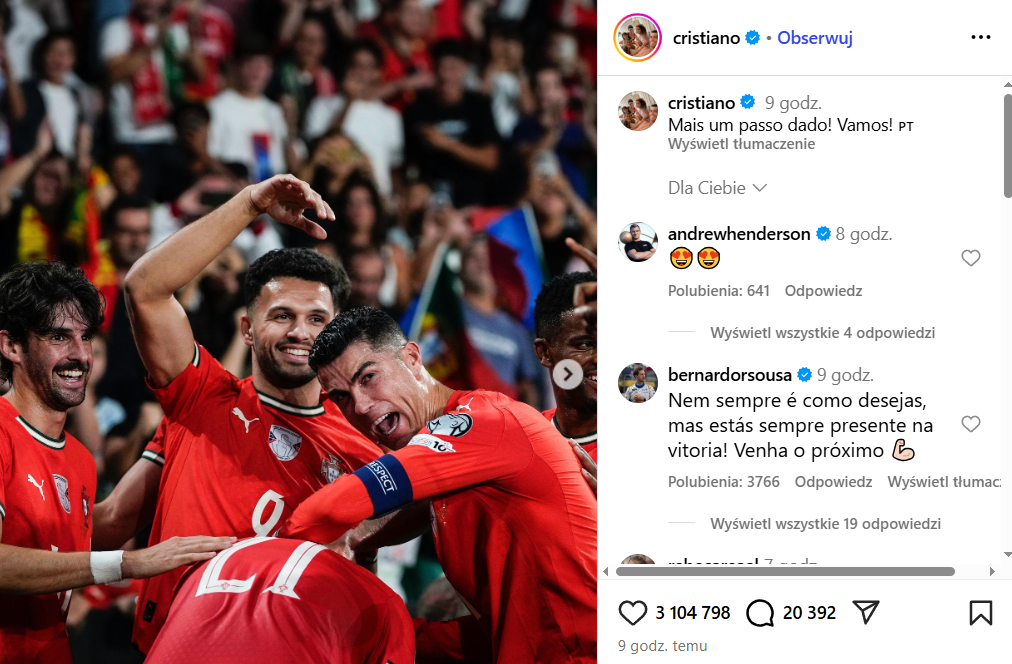Reply to bernardorsousa's comment
The width and height of the screenshot is (1012, 664).
click(x=833, y=482)
